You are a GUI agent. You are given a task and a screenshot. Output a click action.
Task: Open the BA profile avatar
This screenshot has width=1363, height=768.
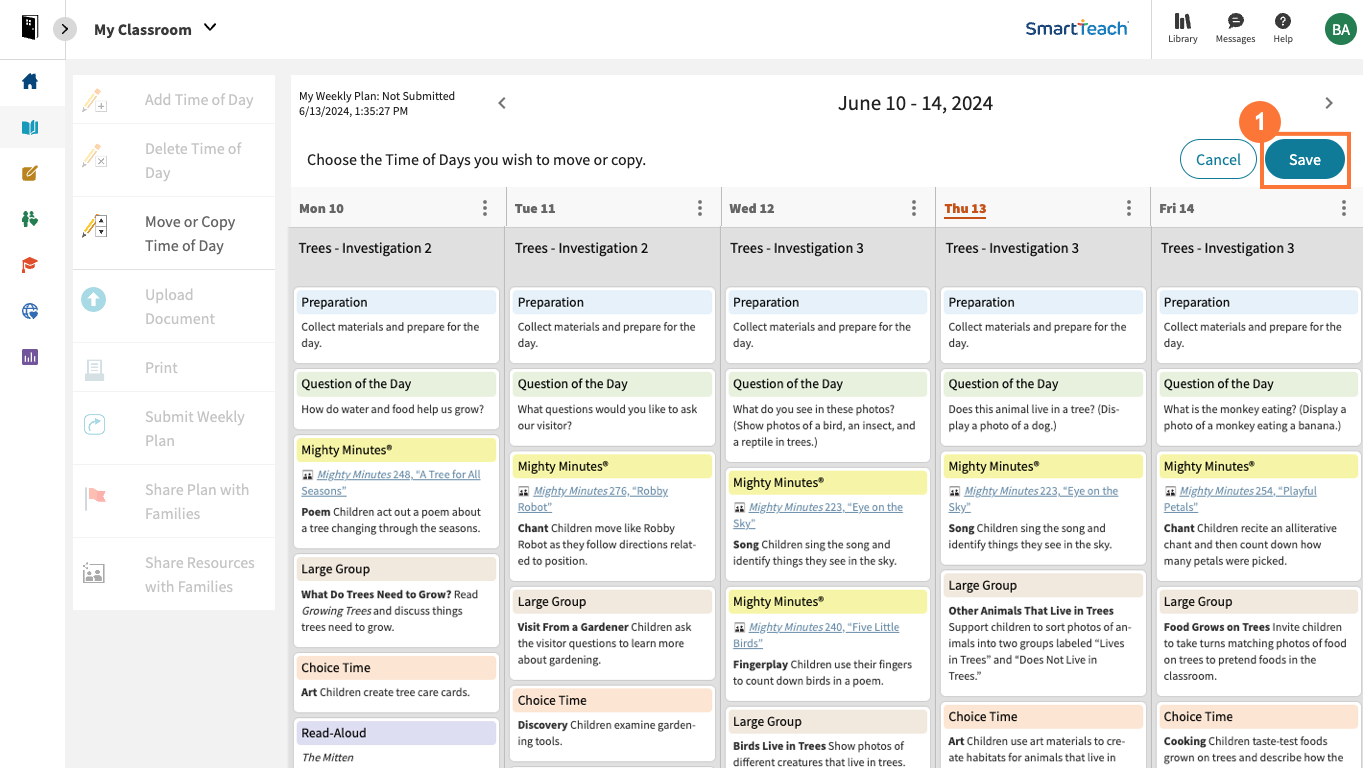(x=1340, y=28)
